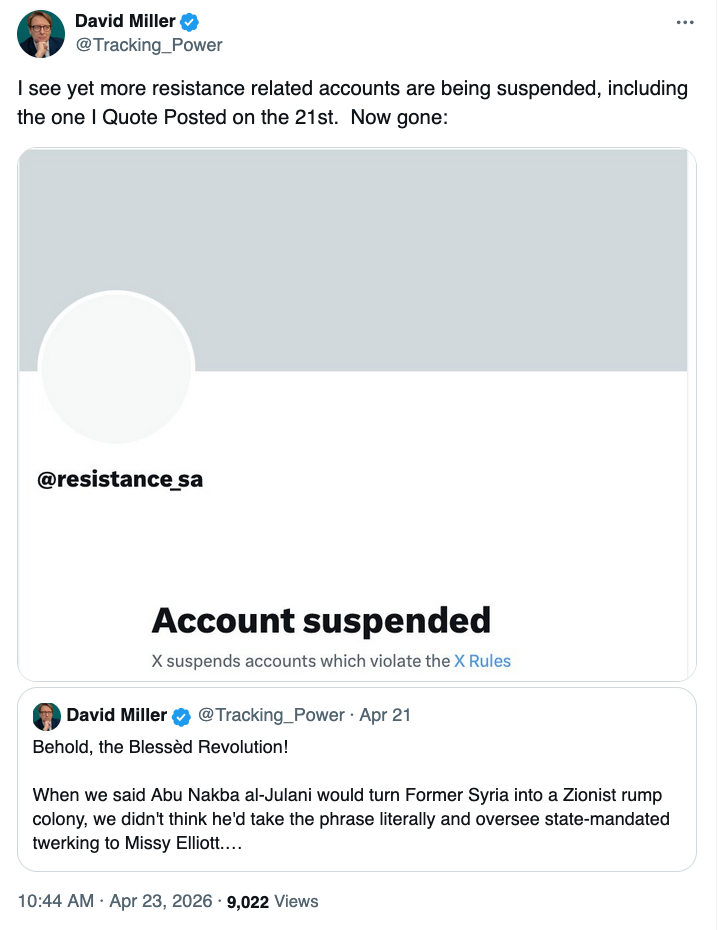Click the Account suspended heading
Screen dimensions: 720x930
point(321,621)
